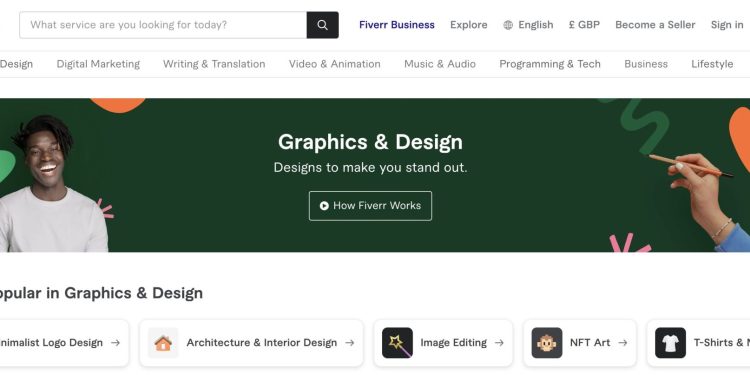Click the magnifying glass search button
Image resolution: width=750 pixels, height=375 pixels.
[322, 25]
